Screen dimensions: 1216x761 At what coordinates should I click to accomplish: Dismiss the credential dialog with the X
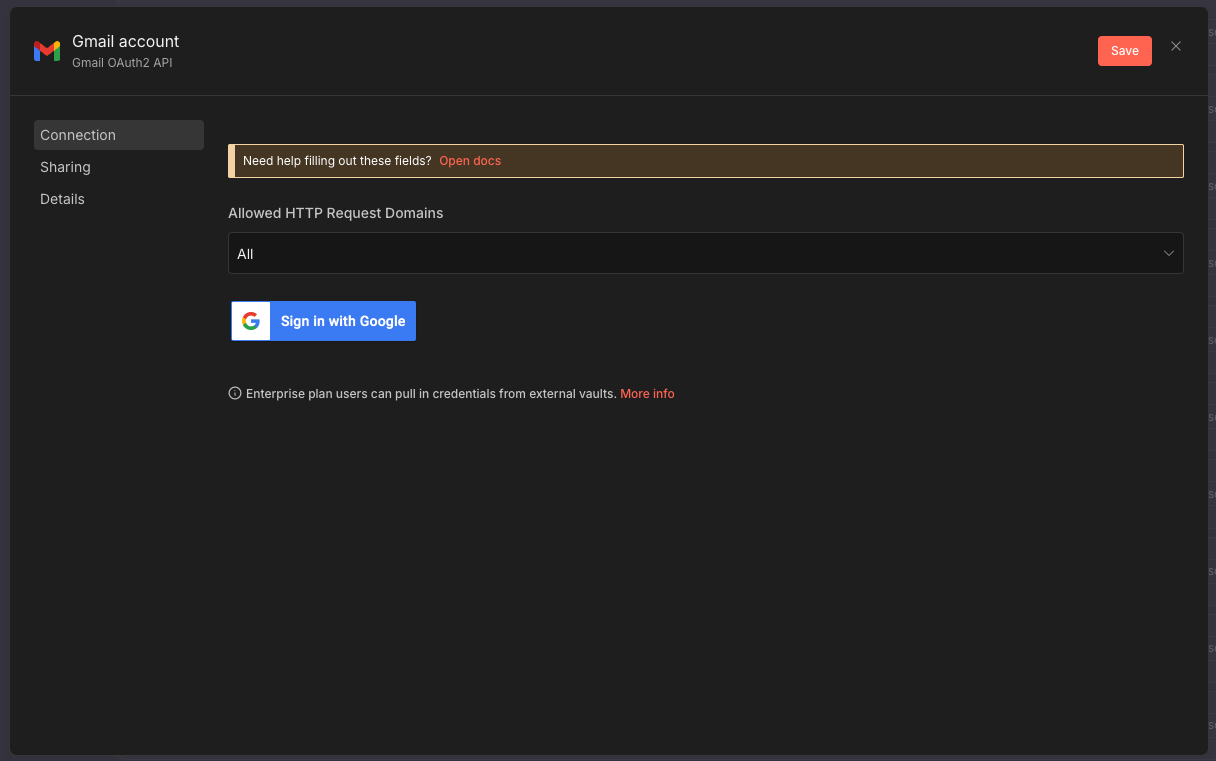pos(1176,46)
